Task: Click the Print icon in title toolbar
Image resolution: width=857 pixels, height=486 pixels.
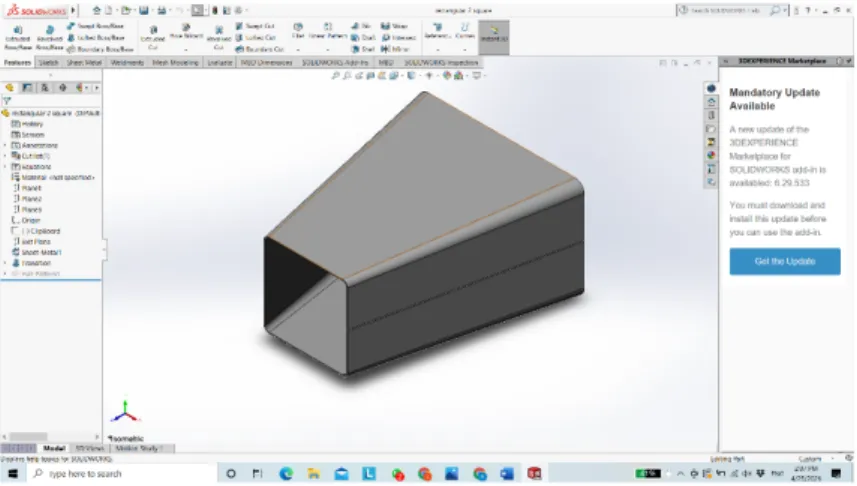Action: tap(162, 10)
